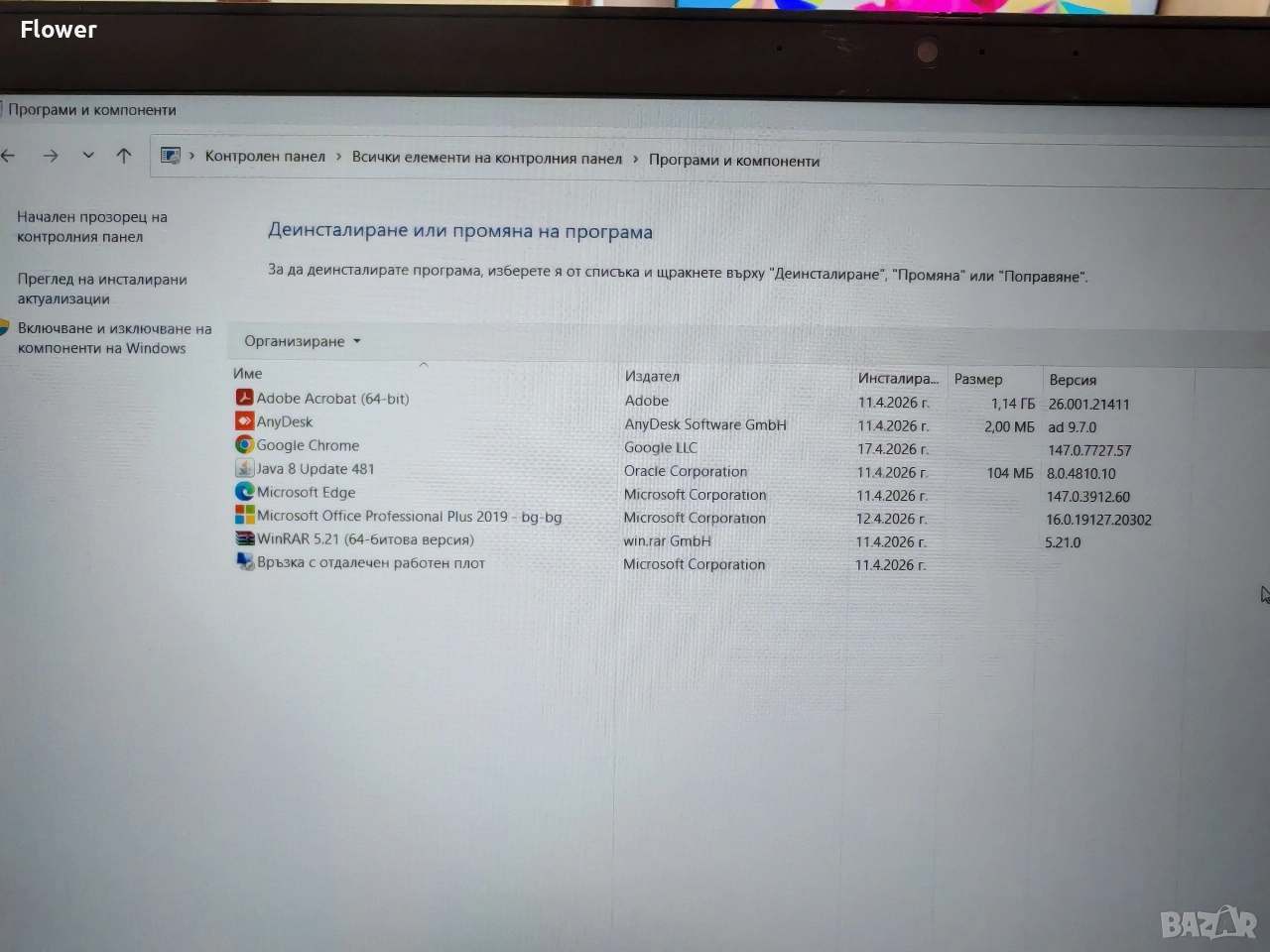Click version 147.0.3912.60
The width and height of the screenshot is (1270, 952).
[x=1088, y=497]
